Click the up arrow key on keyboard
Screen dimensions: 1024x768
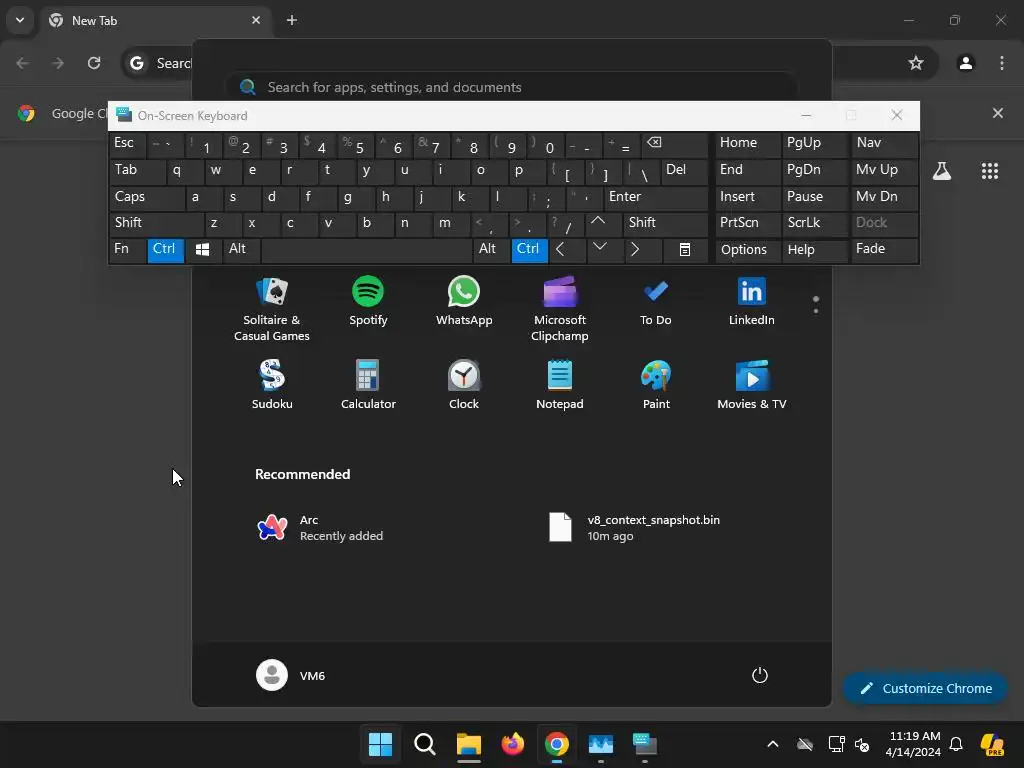pyautogui.click(x=603, y=223)
